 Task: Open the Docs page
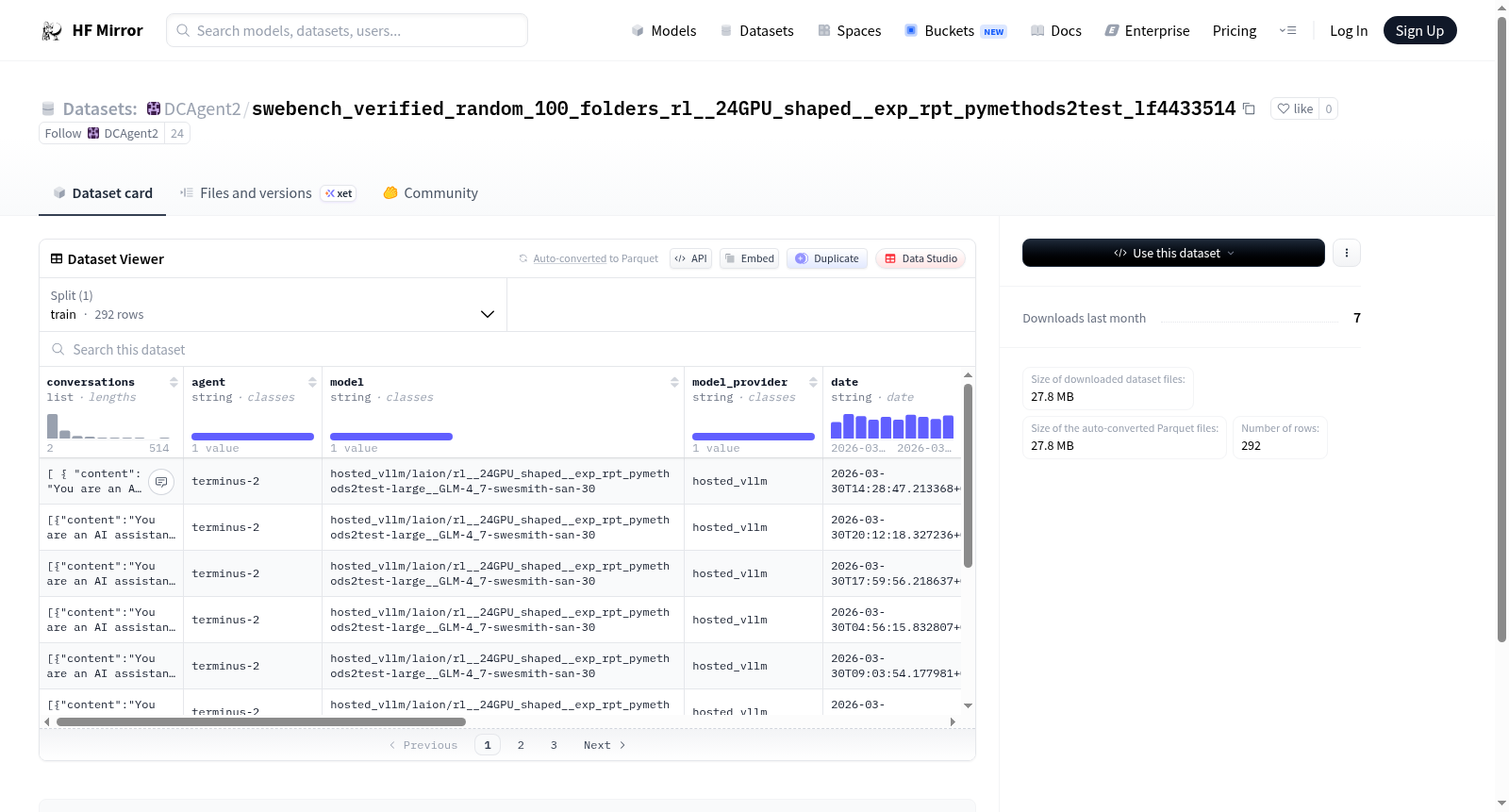[x=1056, y=31]
